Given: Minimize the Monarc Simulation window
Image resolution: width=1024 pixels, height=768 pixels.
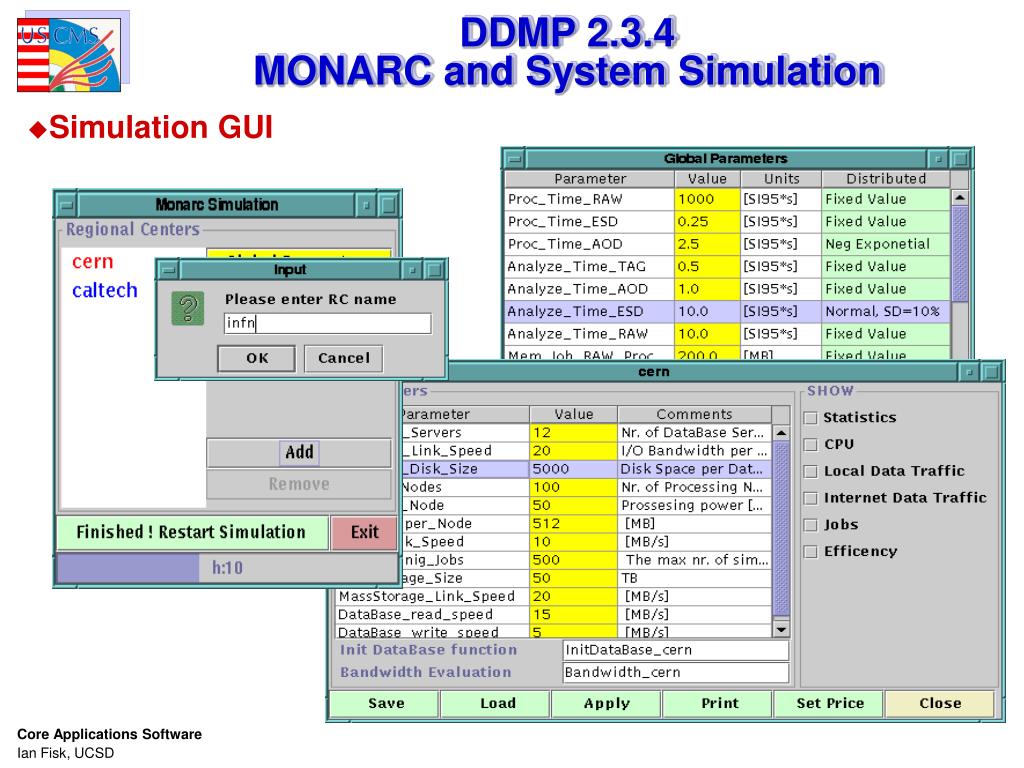Looking at the screenshot, I should point(366,204).
